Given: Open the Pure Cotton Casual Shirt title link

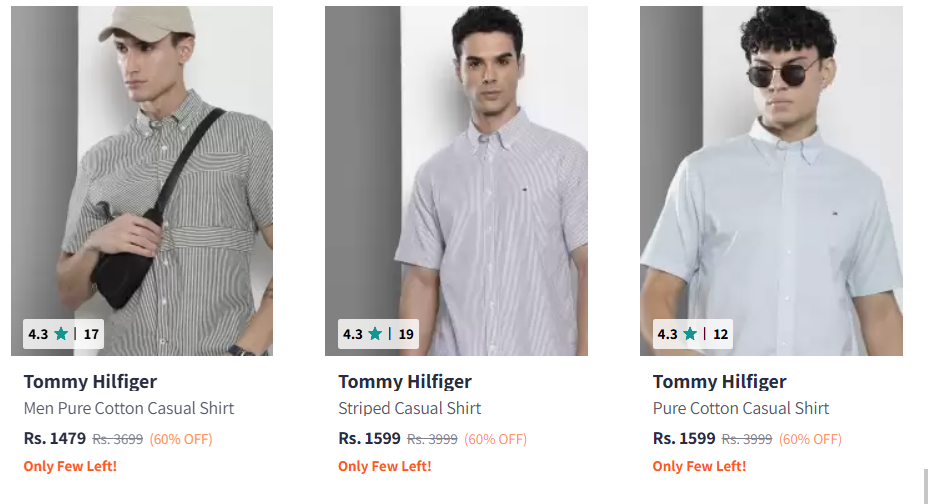Looking at the screenshot, I should click(x=741, y=408).
